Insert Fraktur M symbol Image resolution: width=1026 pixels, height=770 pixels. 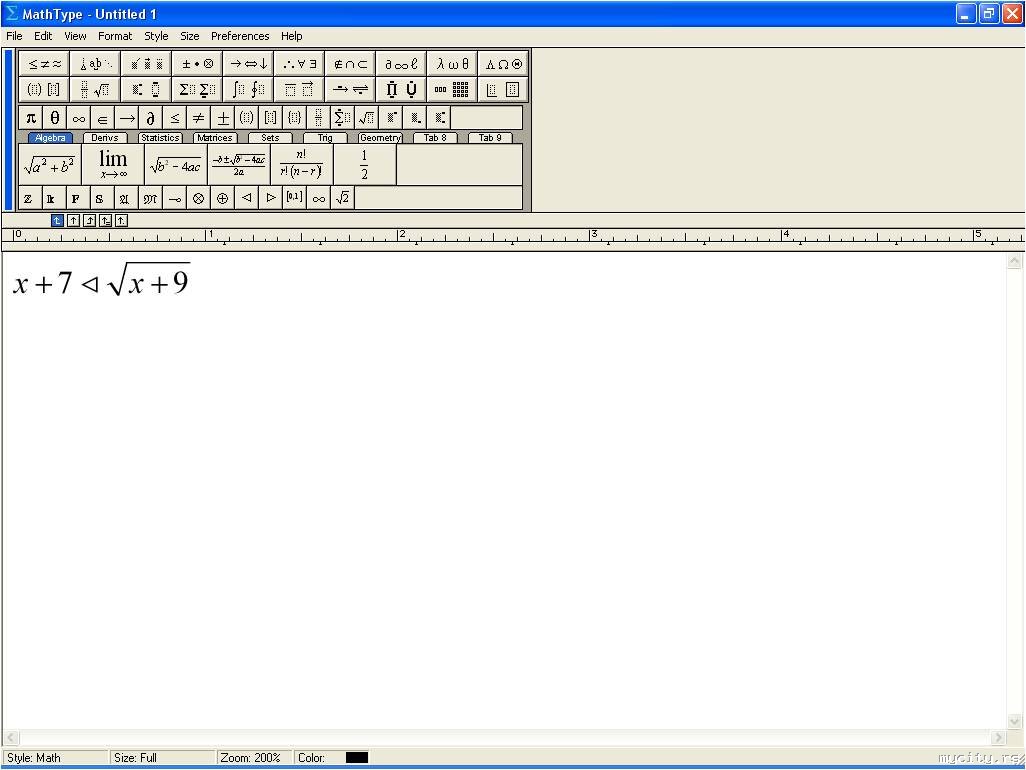tap(150, 198)
